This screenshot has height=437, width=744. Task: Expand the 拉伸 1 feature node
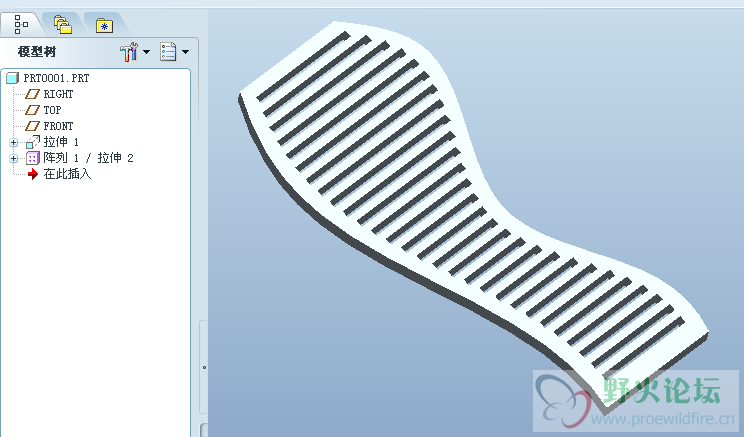[x=13, y=142]
